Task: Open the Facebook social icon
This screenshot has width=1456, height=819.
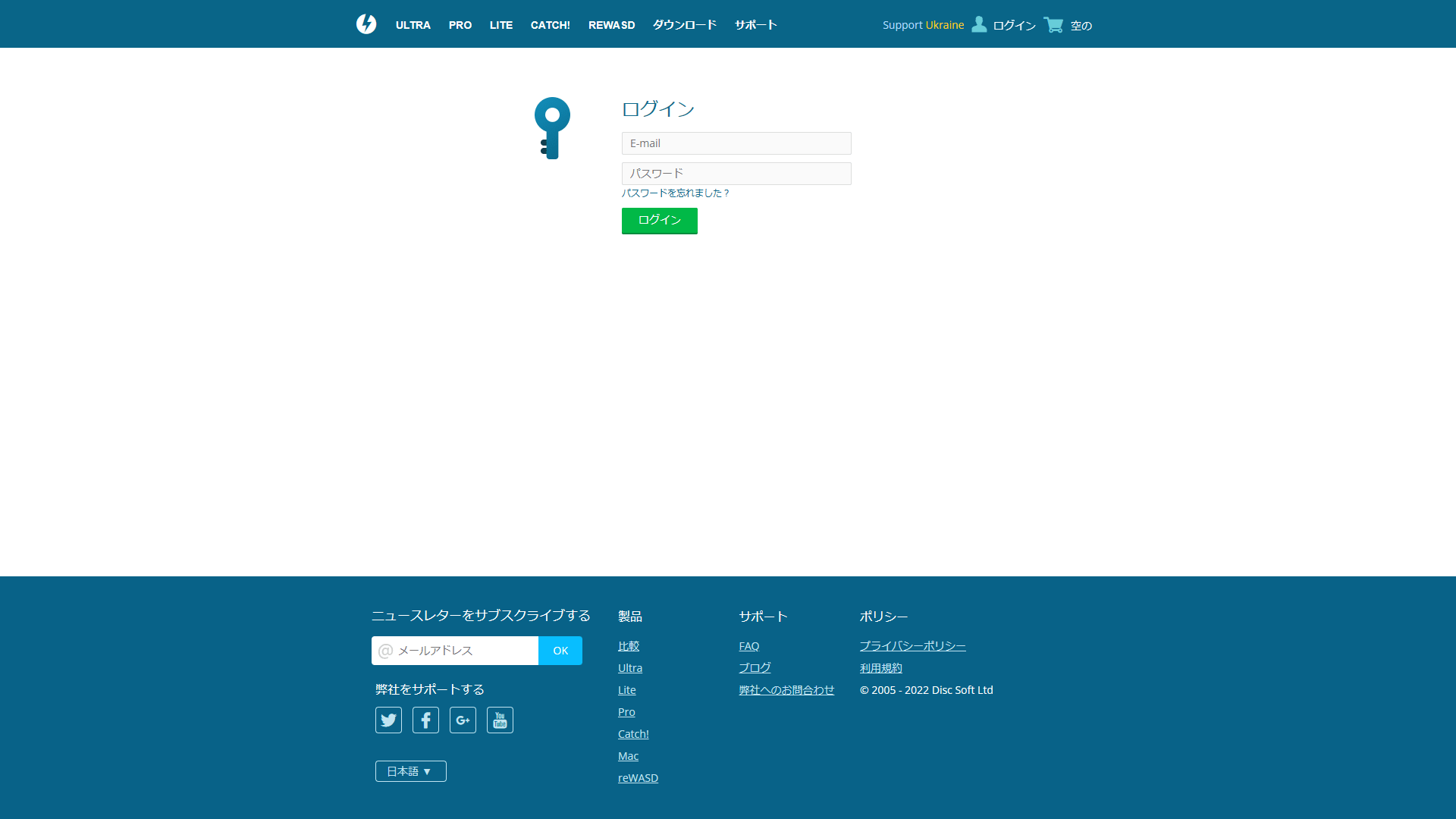Action: point(425,720)
